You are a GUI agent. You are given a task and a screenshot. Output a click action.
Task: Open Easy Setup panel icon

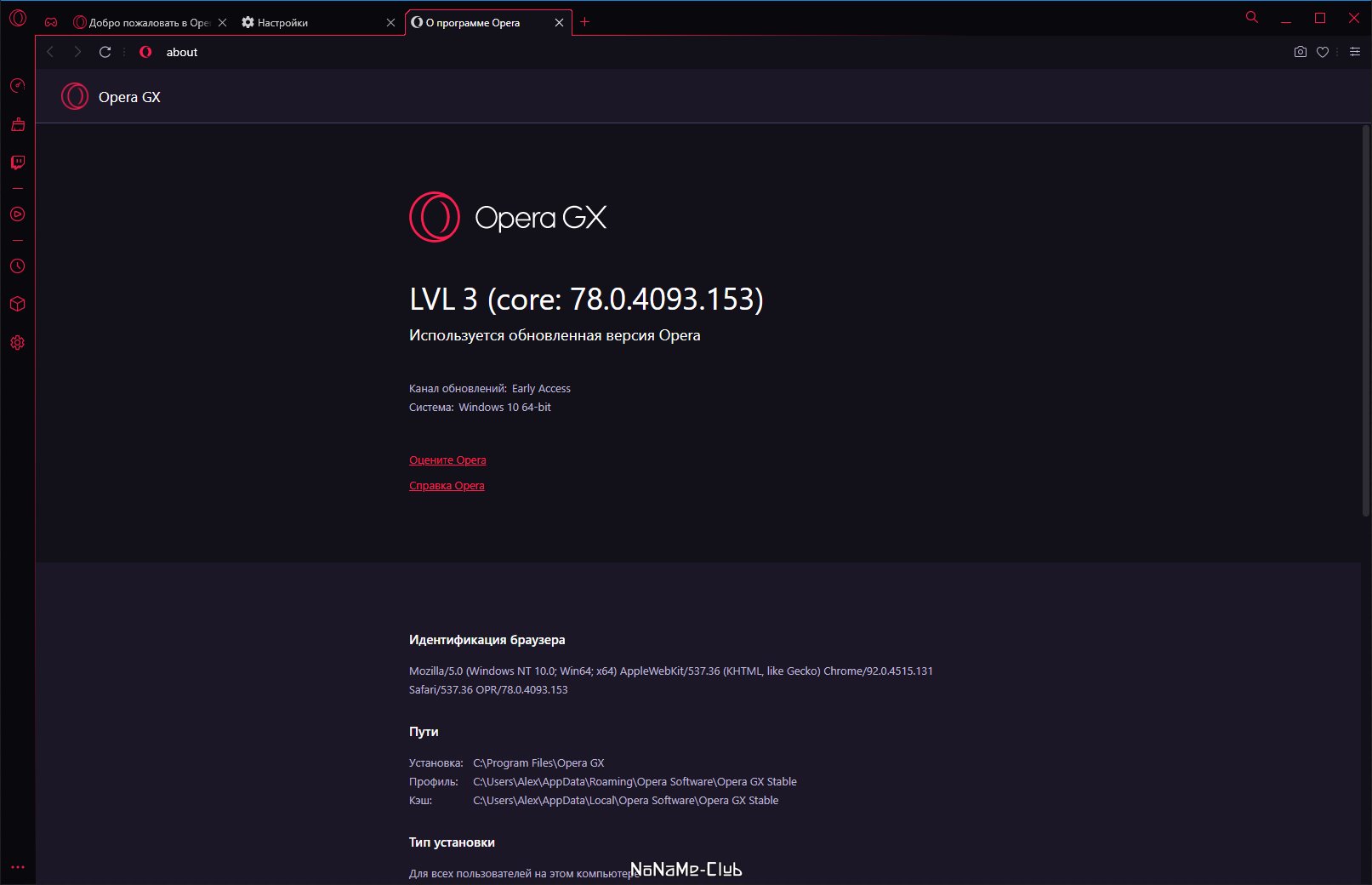[1355, 52]
